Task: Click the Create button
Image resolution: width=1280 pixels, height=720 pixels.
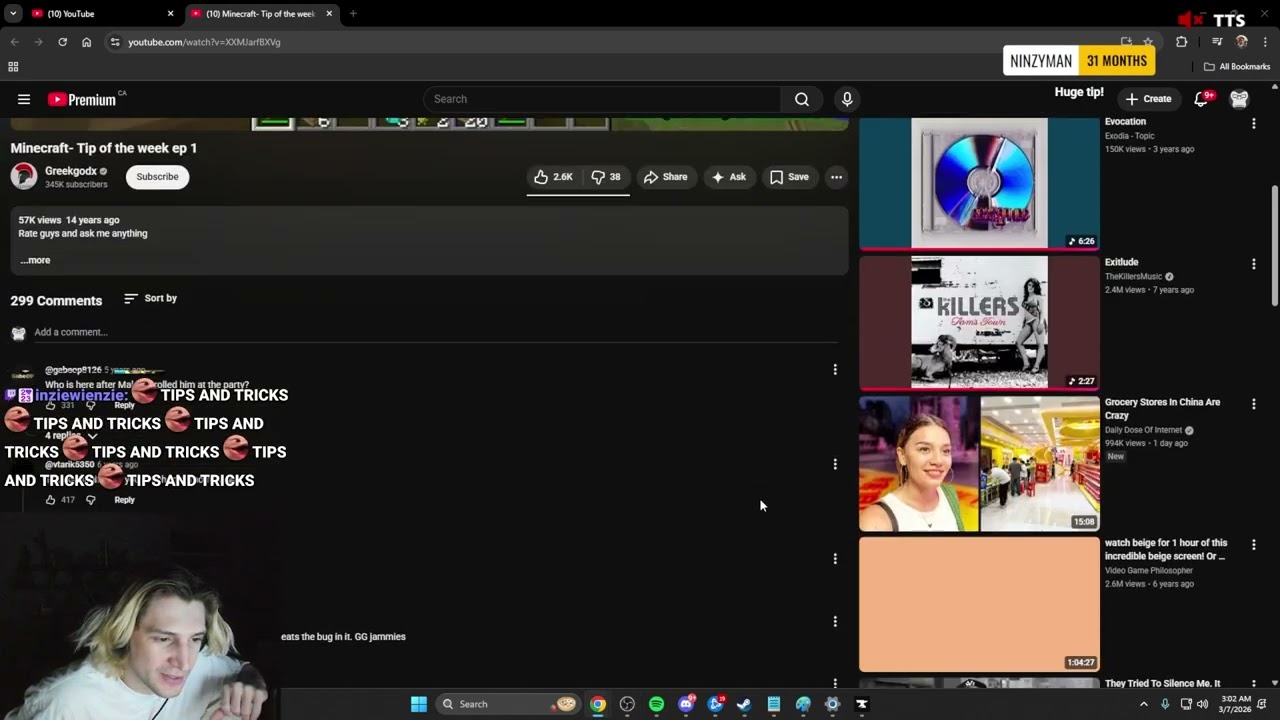Action: click(x=1148, y=99)
